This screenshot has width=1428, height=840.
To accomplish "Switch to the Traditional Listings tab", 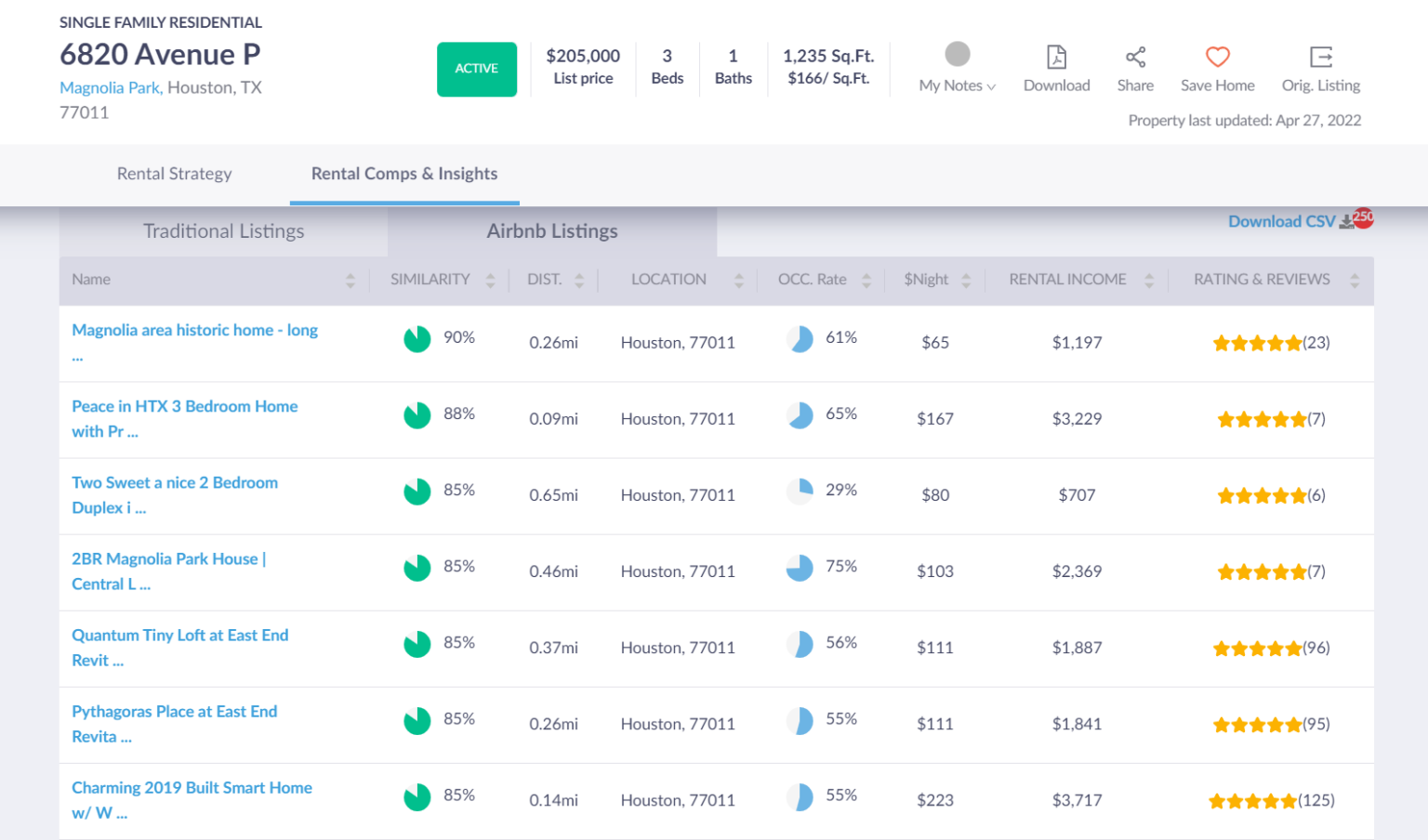I will pos(223,231).
